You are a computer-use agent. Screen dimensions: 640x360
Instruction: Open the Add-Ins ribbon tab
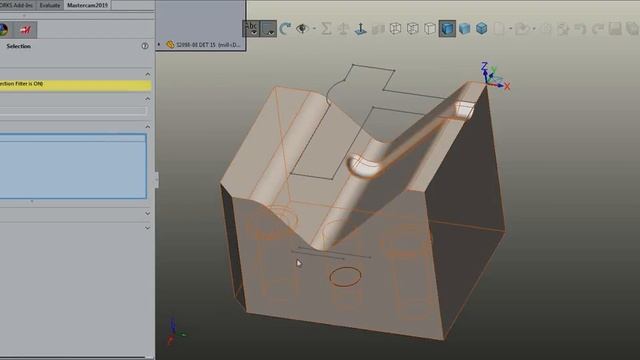tap(18, 5)
